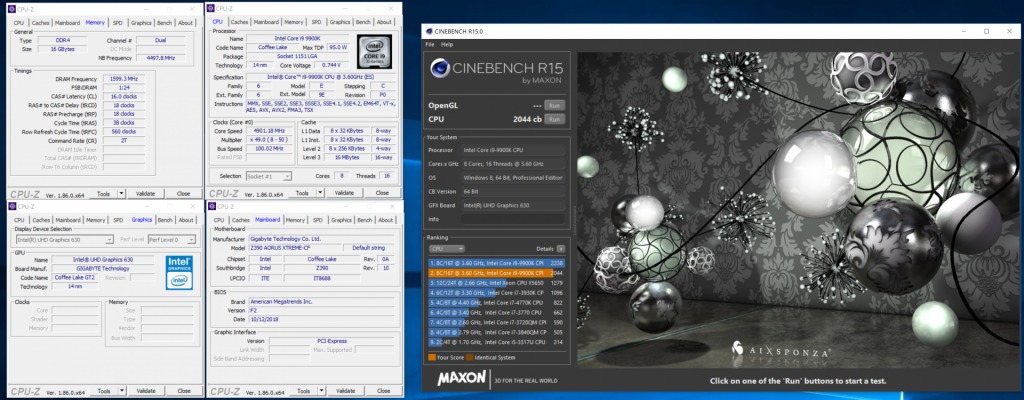Click Close in the Graphics CPU-Z window

(x=184, y=391)
